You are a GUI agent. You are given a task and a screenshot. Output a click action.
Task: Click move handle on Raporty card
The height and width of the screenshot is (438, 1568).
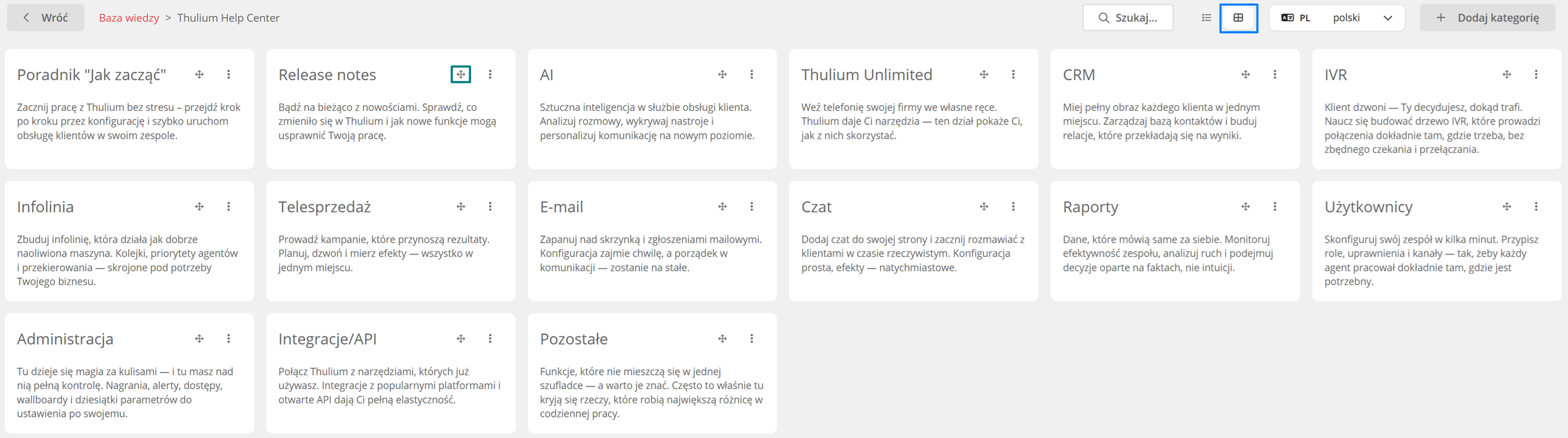(1246, 206)
